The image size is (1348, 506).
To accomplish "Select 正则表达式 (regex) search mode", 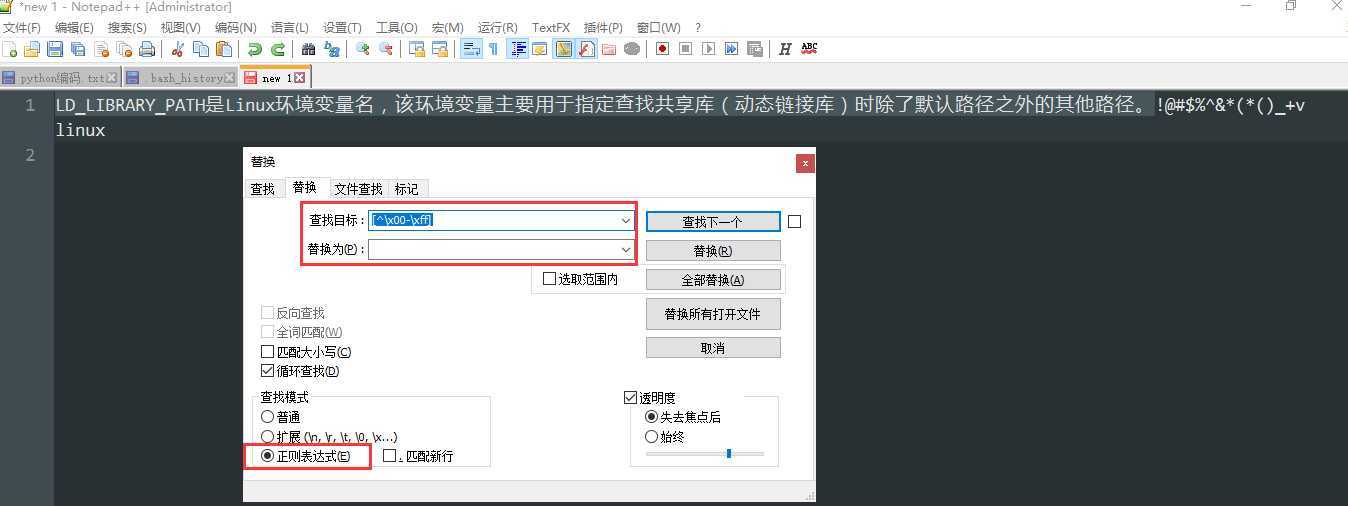I will [x=267, y=456].
